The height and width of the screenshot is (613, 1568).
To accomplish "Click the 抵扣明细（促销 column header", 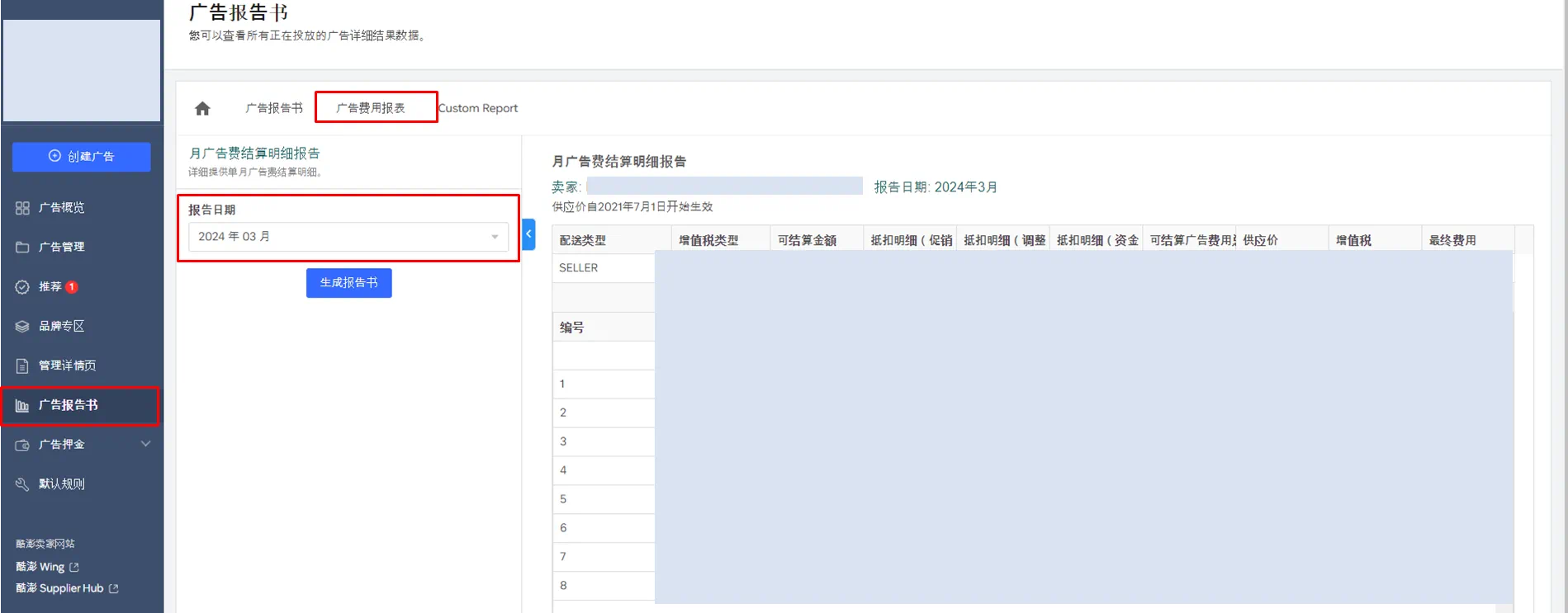I will (910, 240).
